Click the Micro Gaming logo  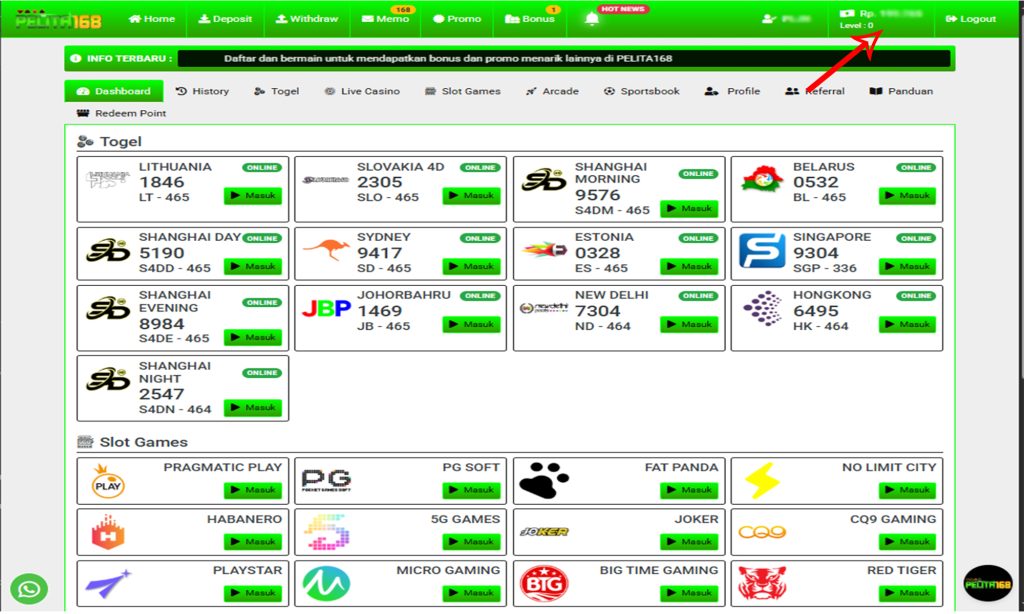[326, 583]
